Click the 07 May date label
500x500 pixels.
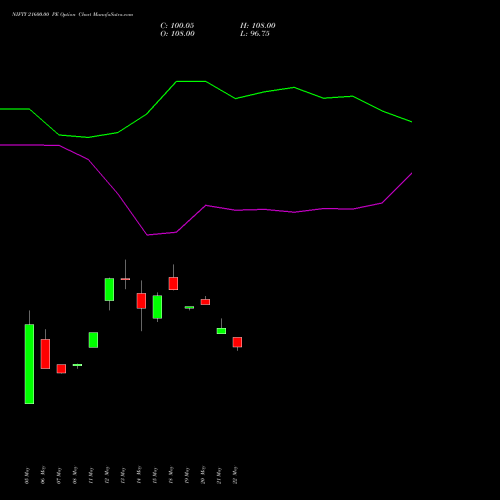point(59,475)
